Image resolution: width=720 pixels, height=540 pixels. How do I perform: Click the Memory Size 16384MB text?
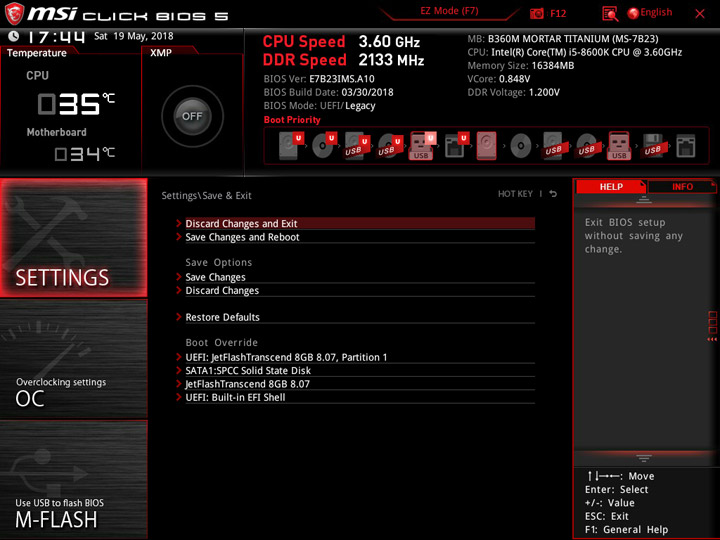tap(521, 66)
